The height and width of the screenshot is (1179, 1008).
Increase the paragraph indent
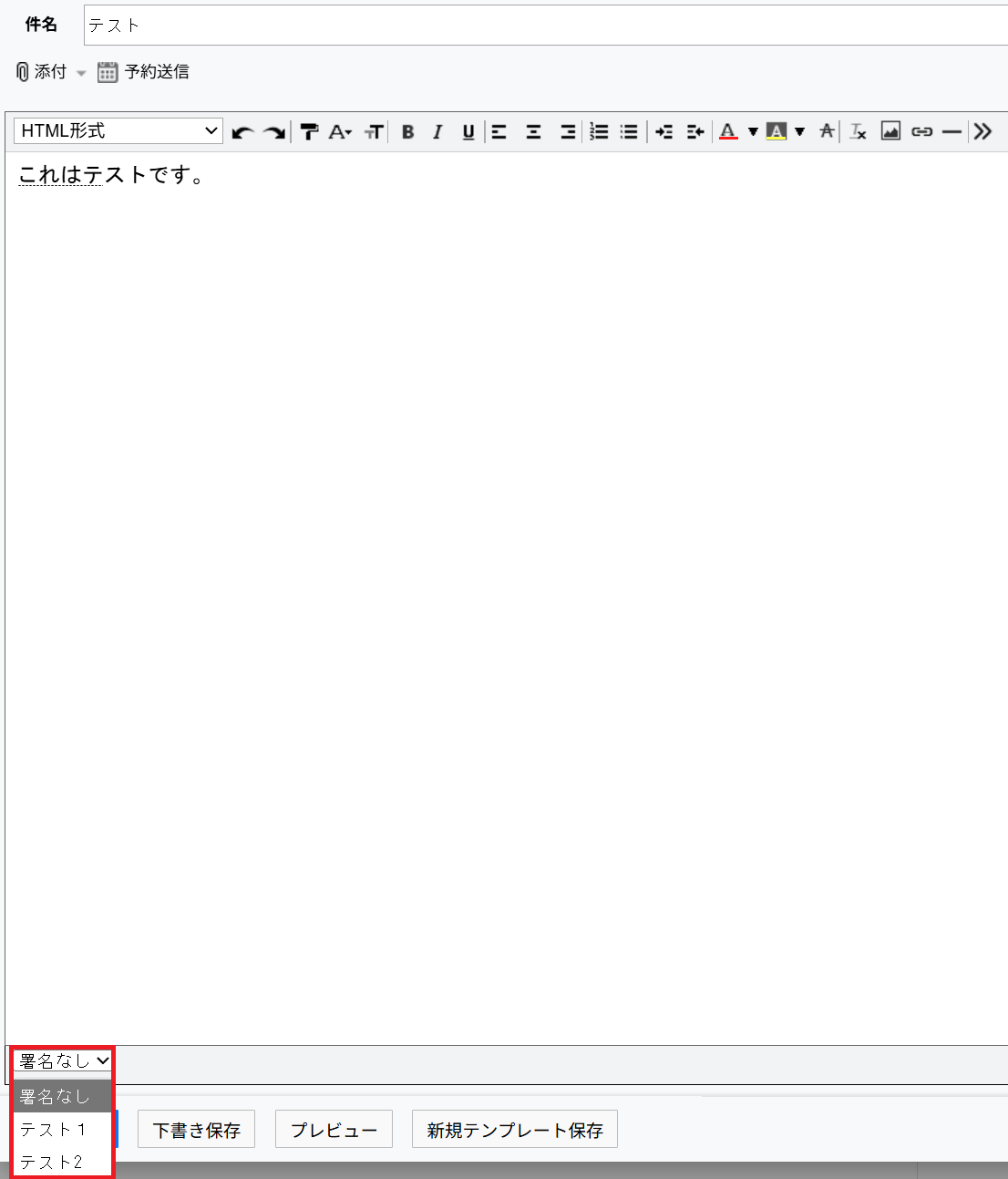pos(664,131)
